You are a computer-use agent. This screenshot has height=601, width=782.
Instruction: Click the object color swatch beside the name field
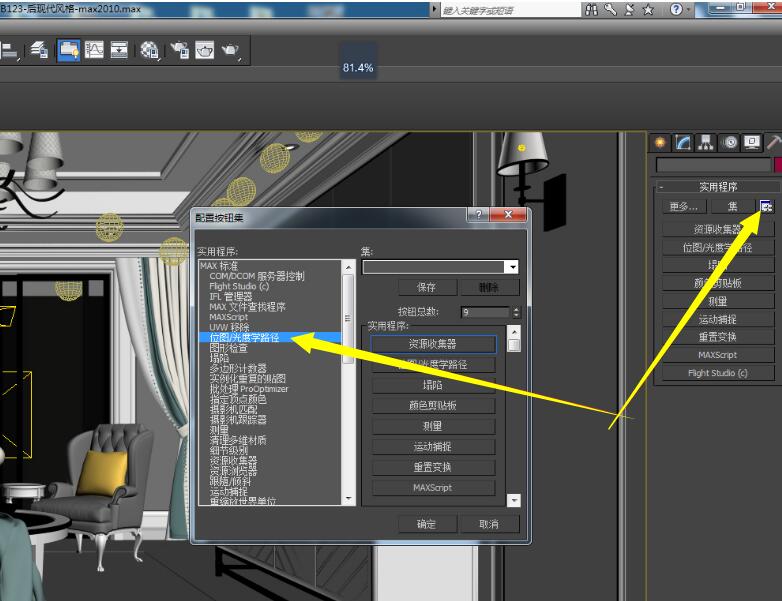point(778,165)
